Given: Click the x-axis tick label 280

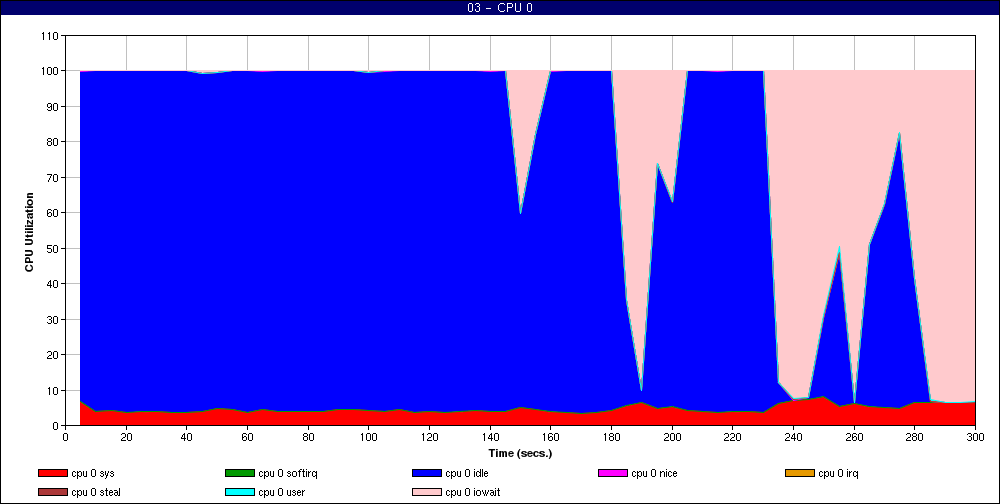Looking at the screenshot, I should point(914,437).
